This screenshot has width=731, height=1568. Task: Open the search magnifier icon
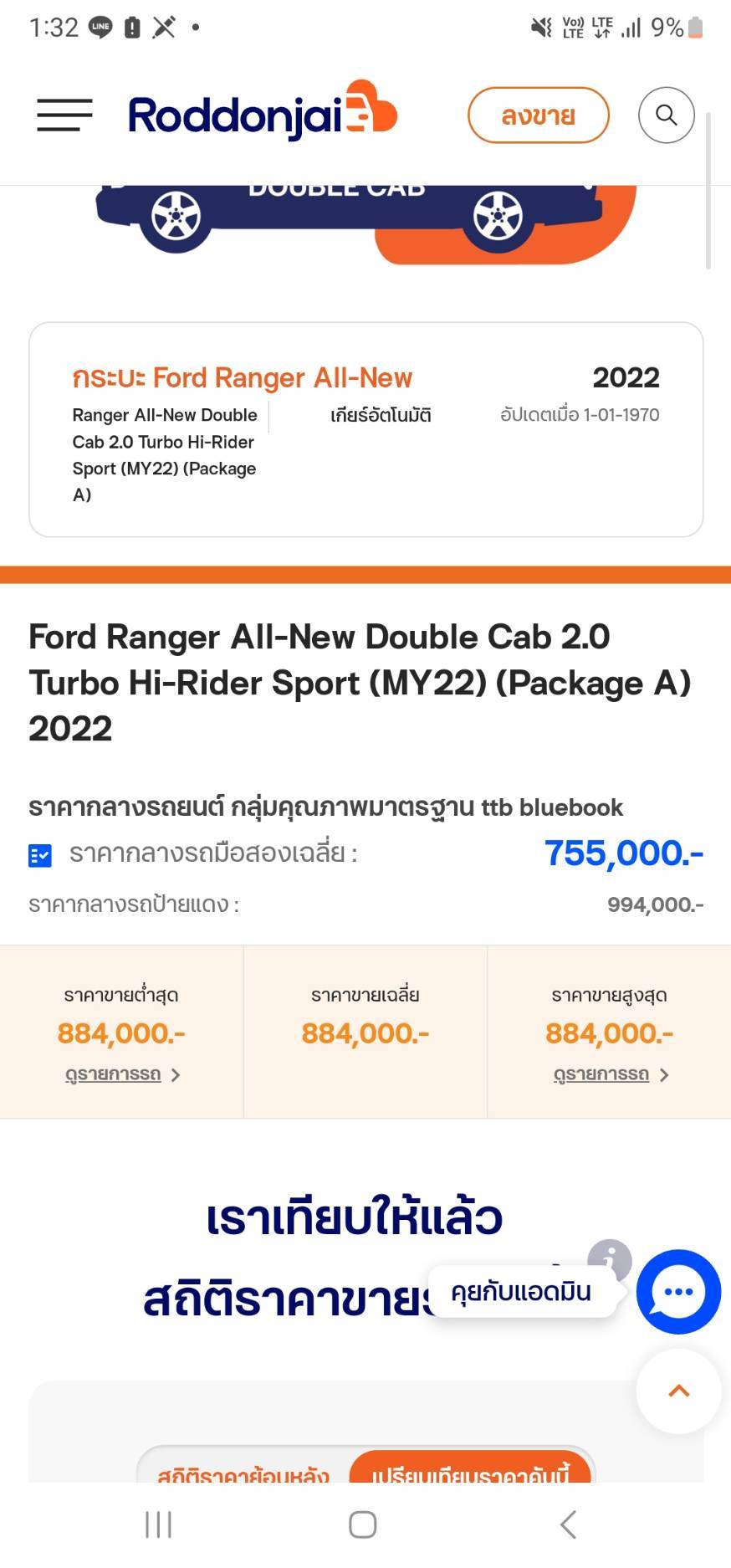pos(666,115)
